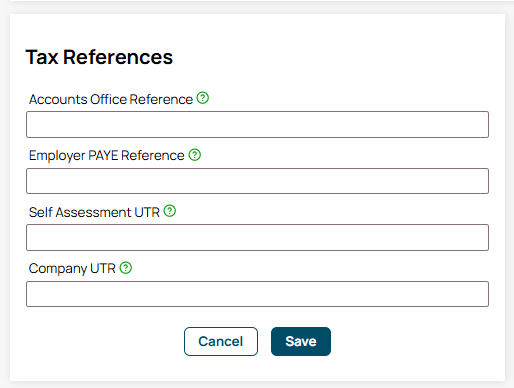Select the Self Assessment UTR text box
This screenshot has height=388, width=514.
click(x=257, y=237)
